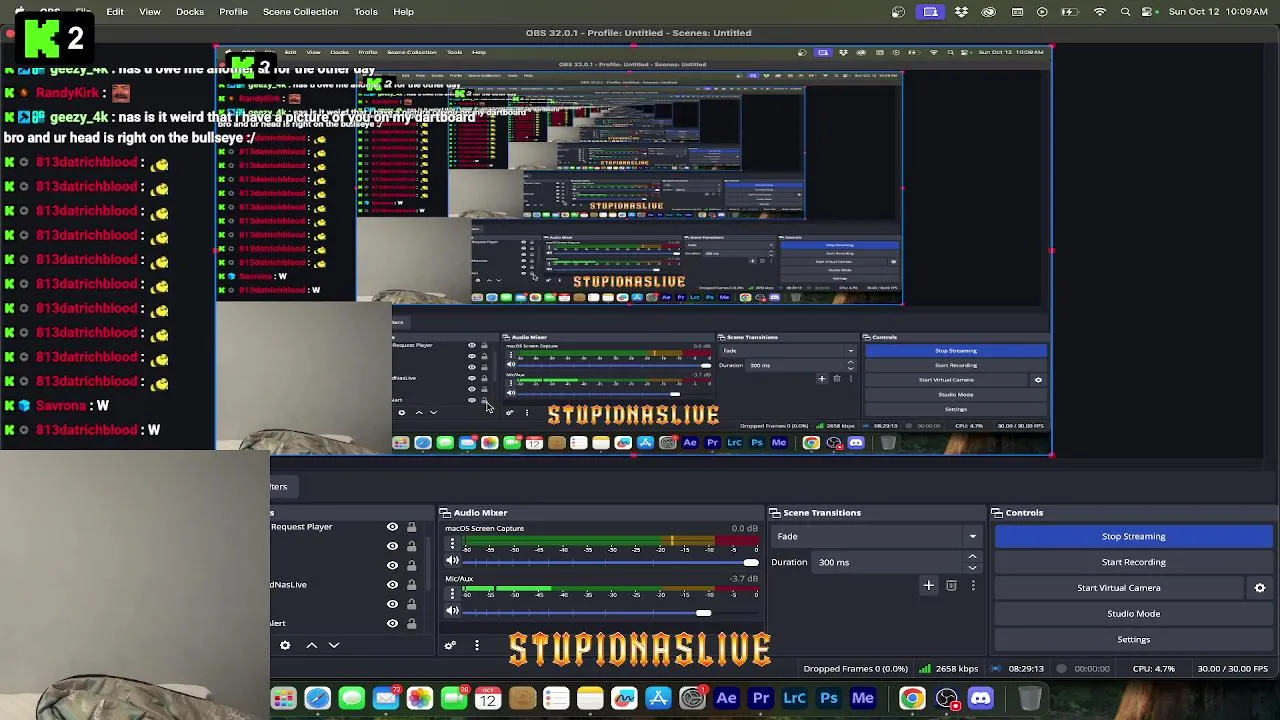The width and height of the screenshot is (1280, 720).
Task: Open Settings from Controls dock
Action: click(1133, 640)
